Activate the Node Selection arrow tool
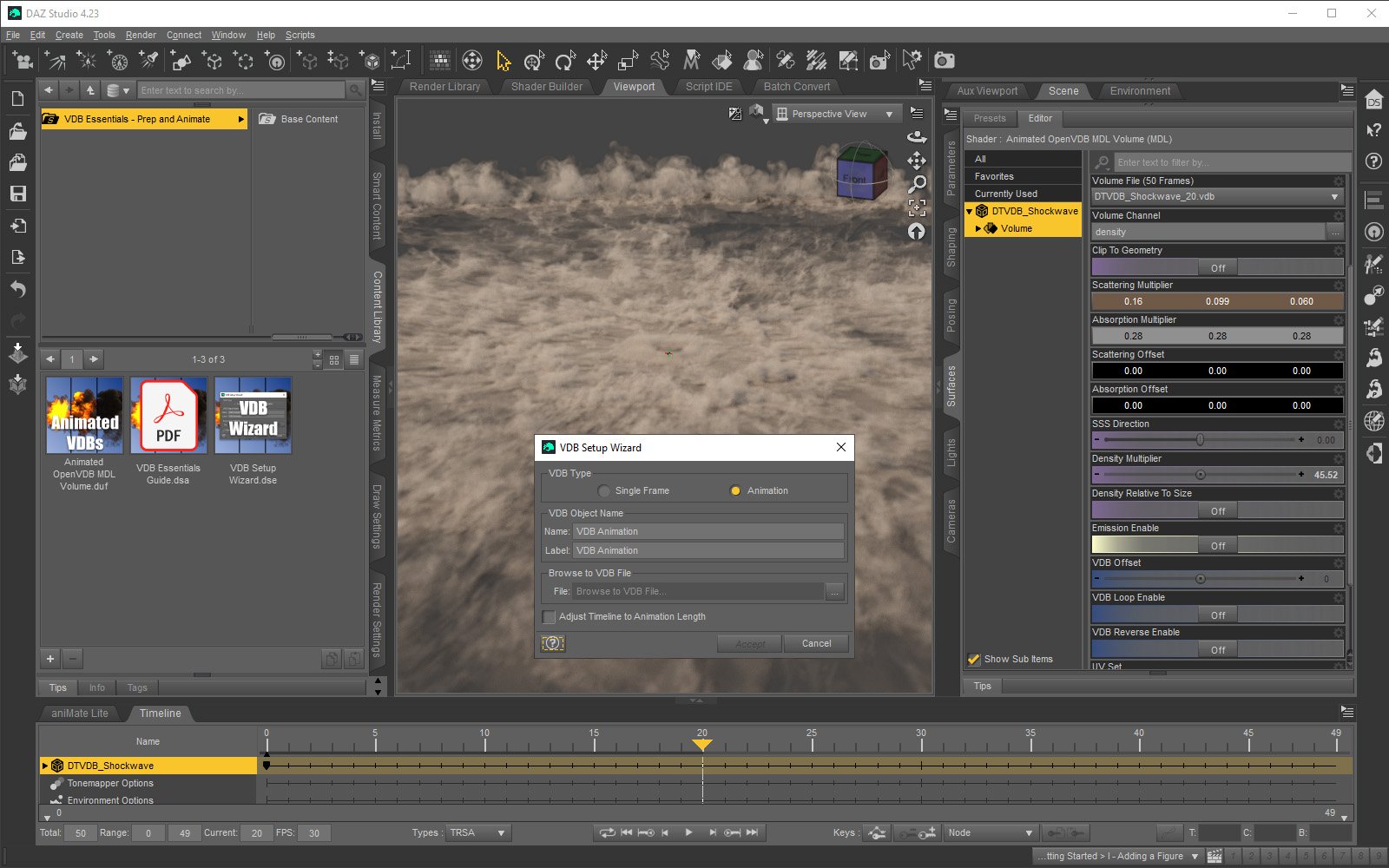Viewport: 1389px width, 868px height. coord(502,60)
